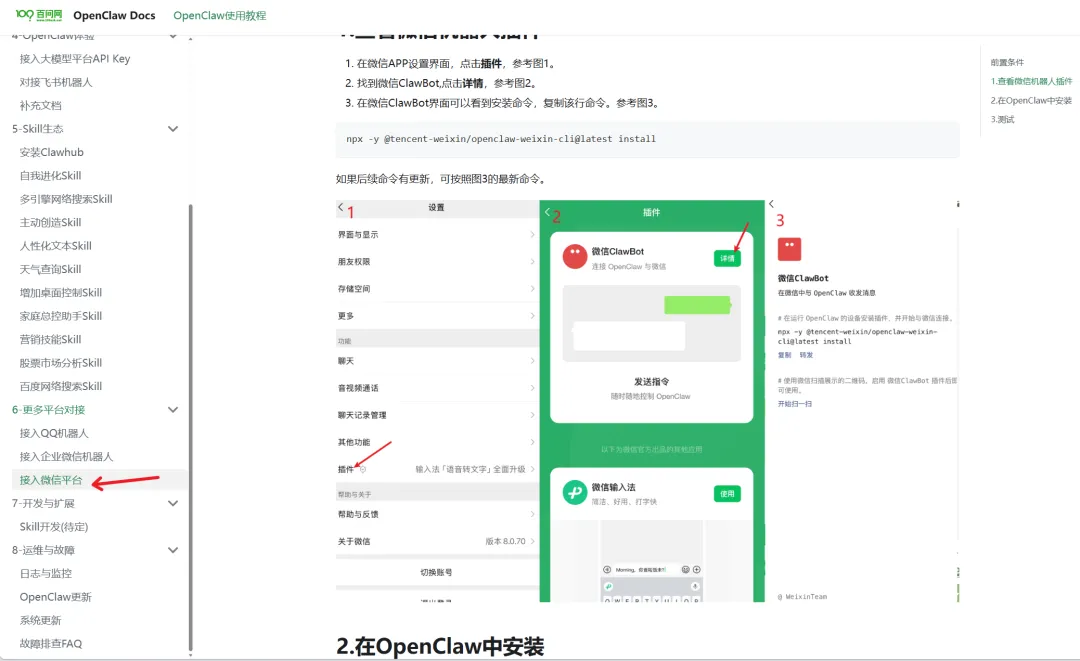Open 接入QQ机器人 page
Image resolution: width=1080 pixels, height=661 pixels.
click(54, 433)
